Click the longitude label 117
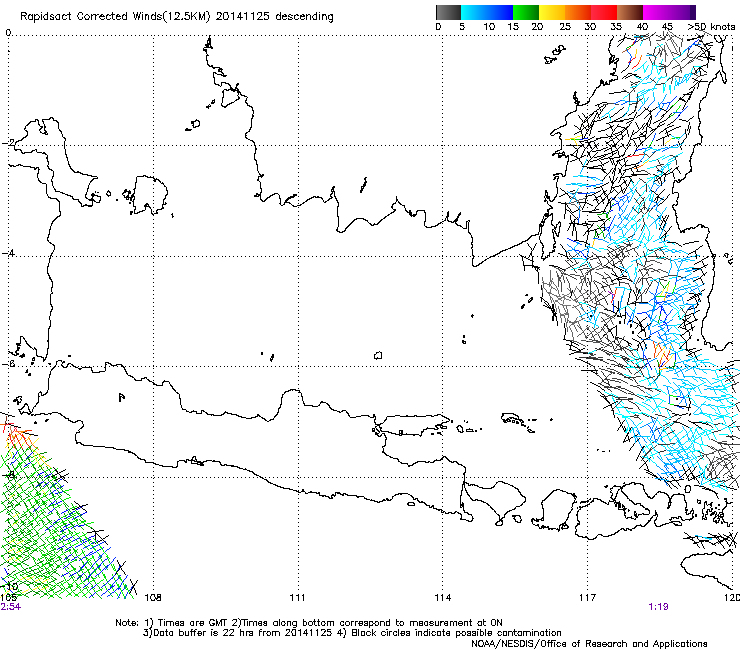The height and width of the screenshot is (650, 740). click(x=588, y=598)
